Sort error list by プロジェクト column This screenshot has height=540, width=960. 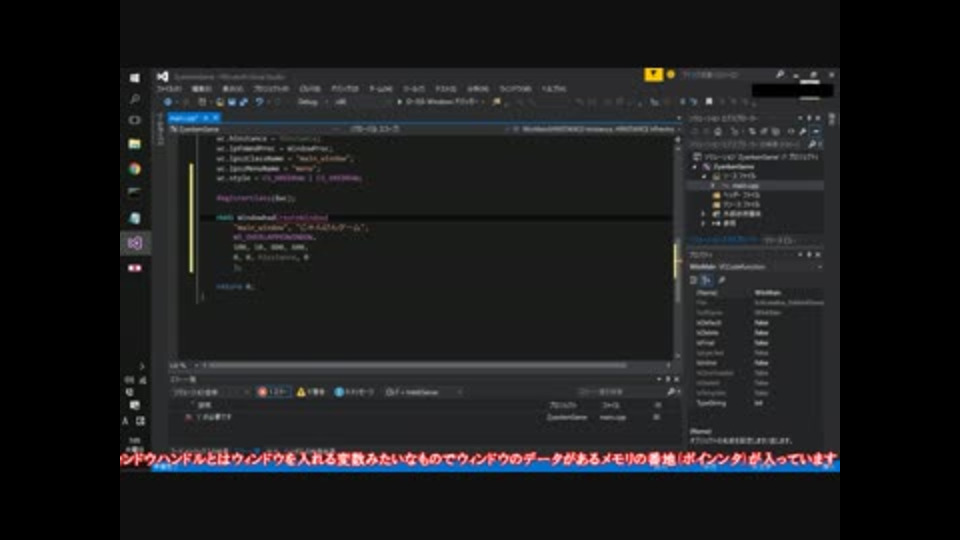click(563, 405)
